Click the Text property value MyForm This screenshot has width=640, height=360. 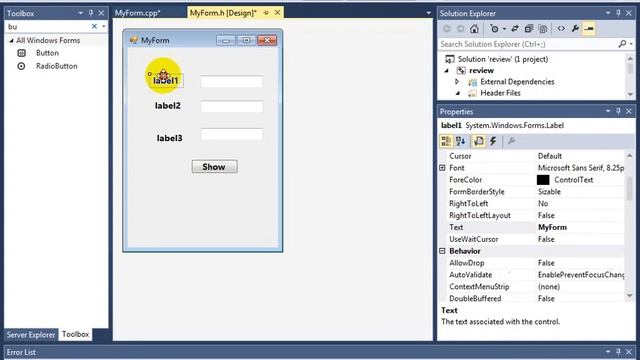[x=552, y=227]
